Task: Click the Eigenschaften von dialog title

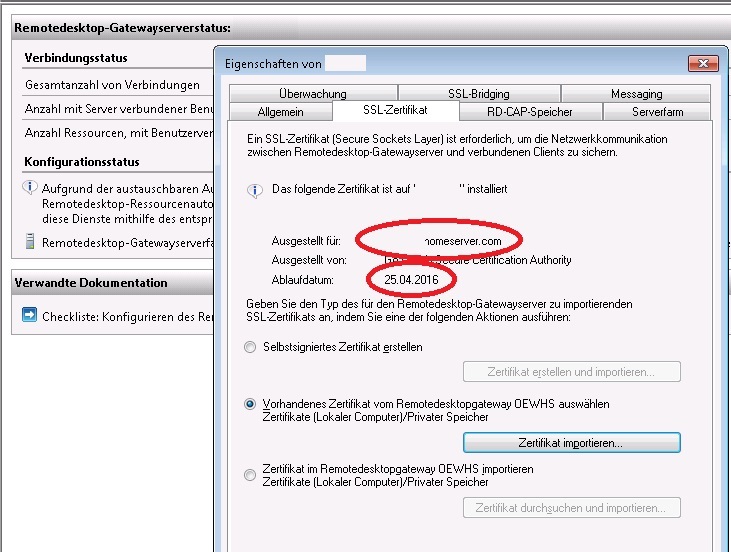Action: (273, 64)
